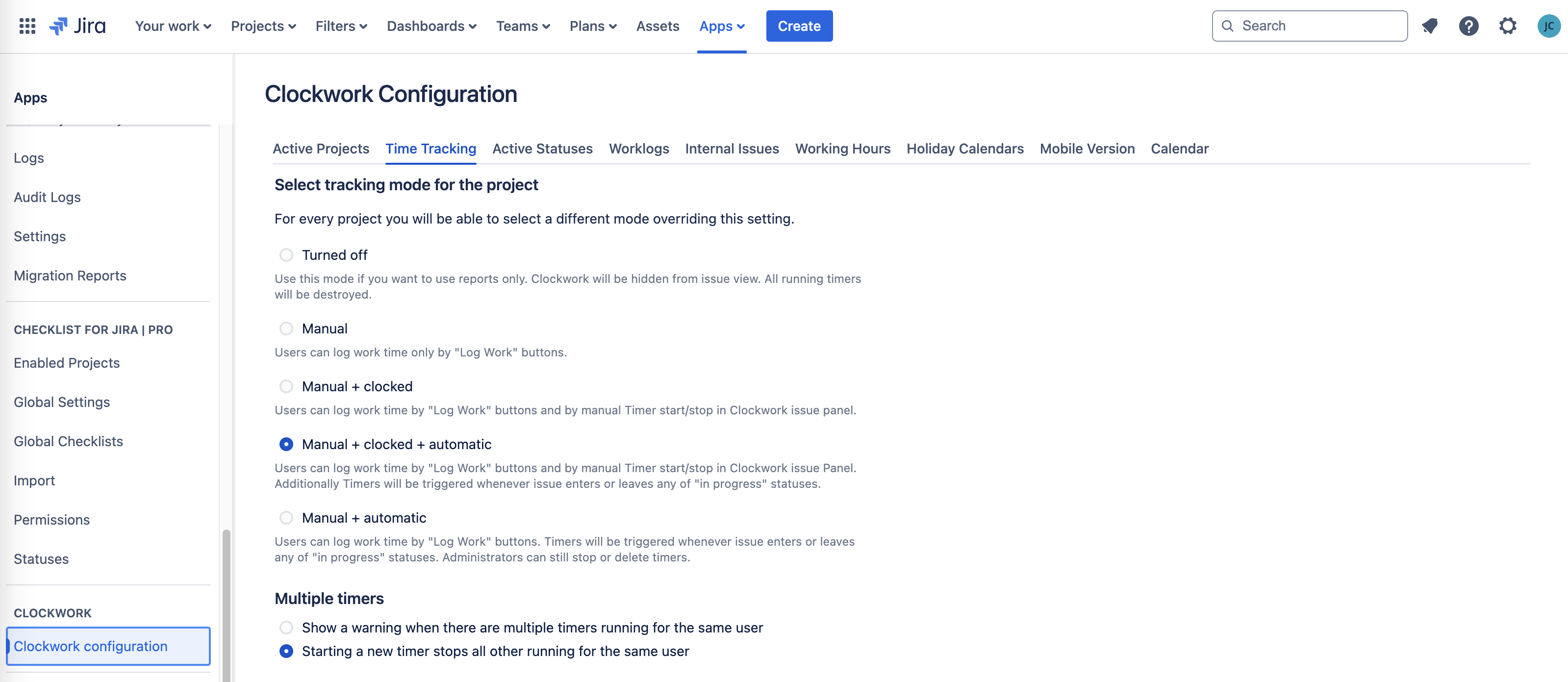Select the Manual tracking mode
The width and height of the screenshot is (1568, 682).
pyautogui.click(x=286, y=329)
